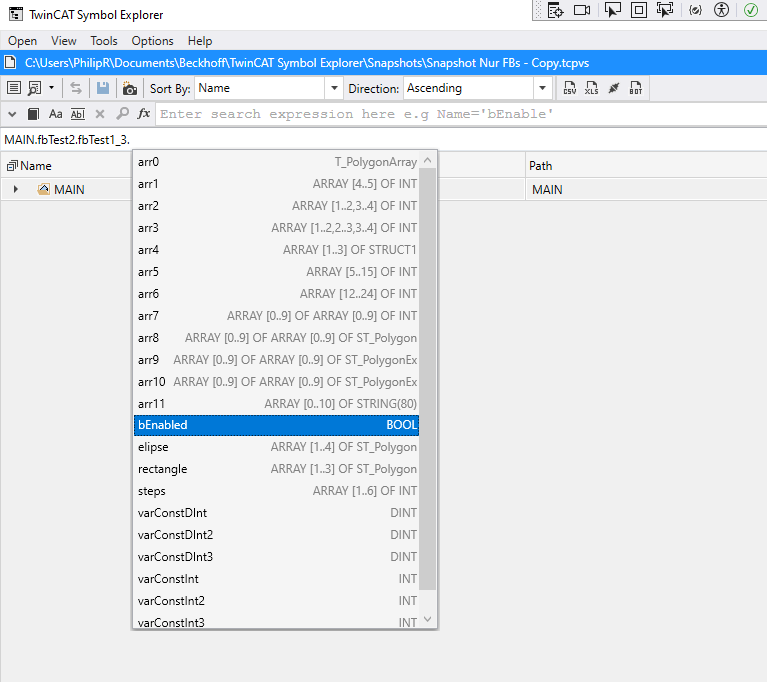
Task: Click the Name column header
Action: point(36,166)
